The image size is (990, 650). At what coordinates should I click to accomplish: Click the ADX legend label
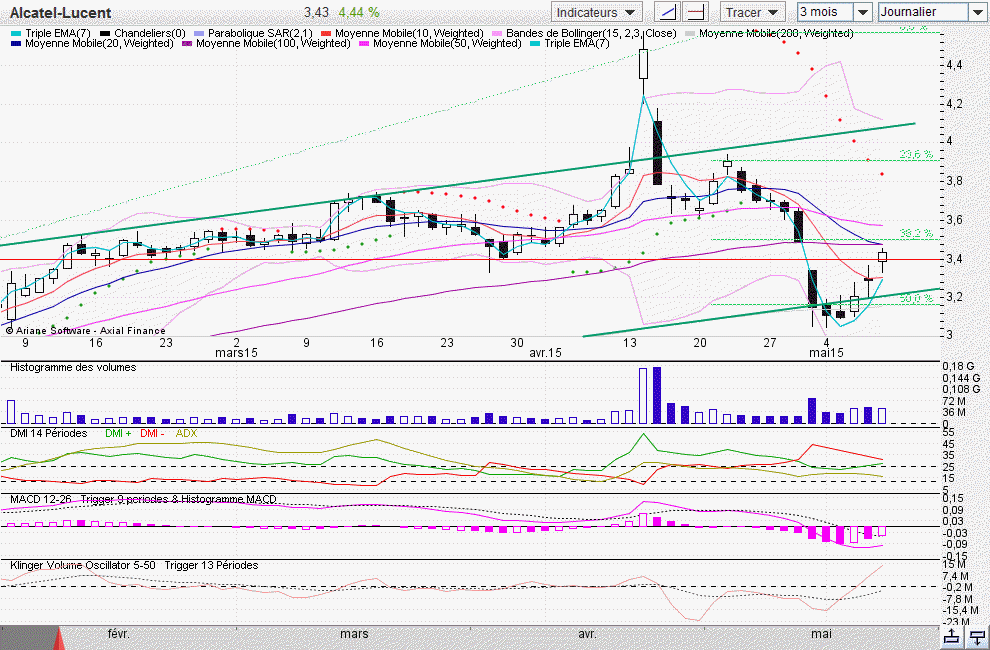(x=186, y=433)
